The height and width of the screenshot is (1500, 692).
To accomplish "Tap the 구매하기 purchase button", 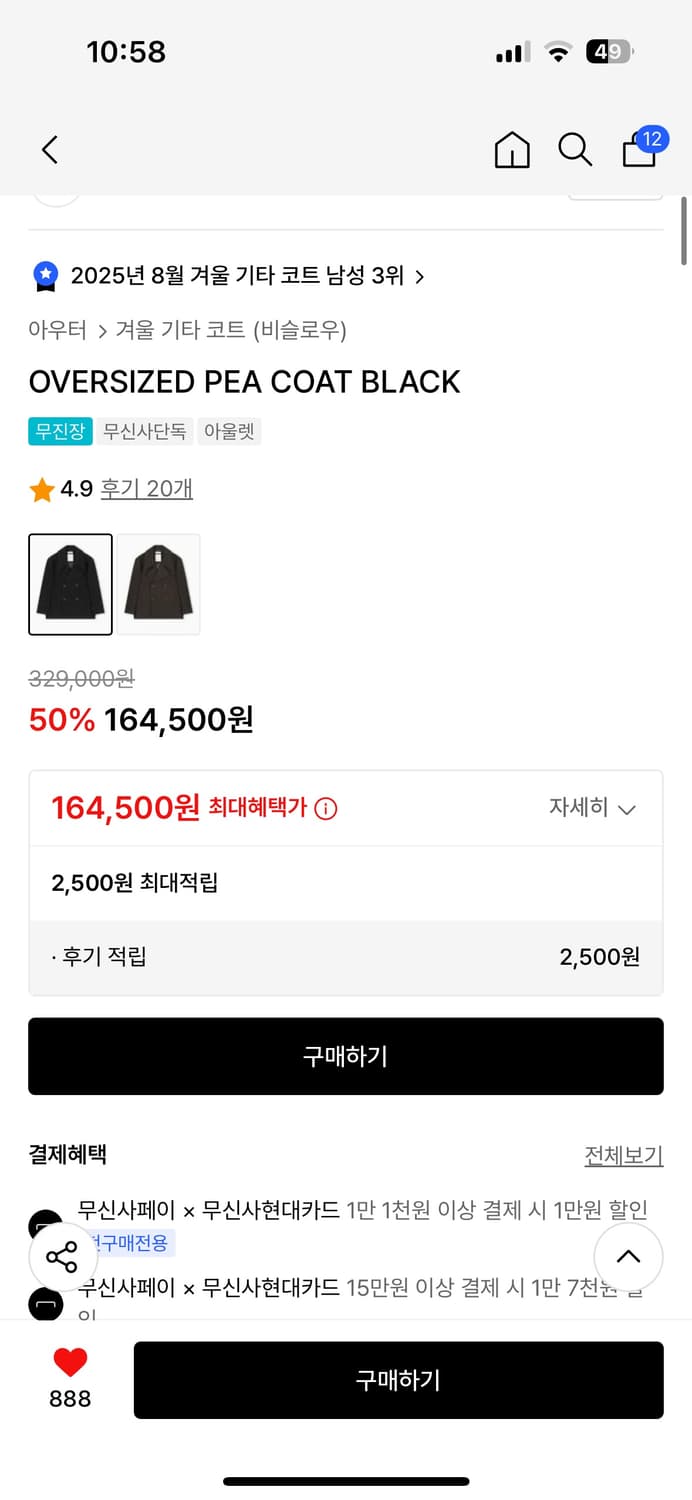I will click(346, 1056).
